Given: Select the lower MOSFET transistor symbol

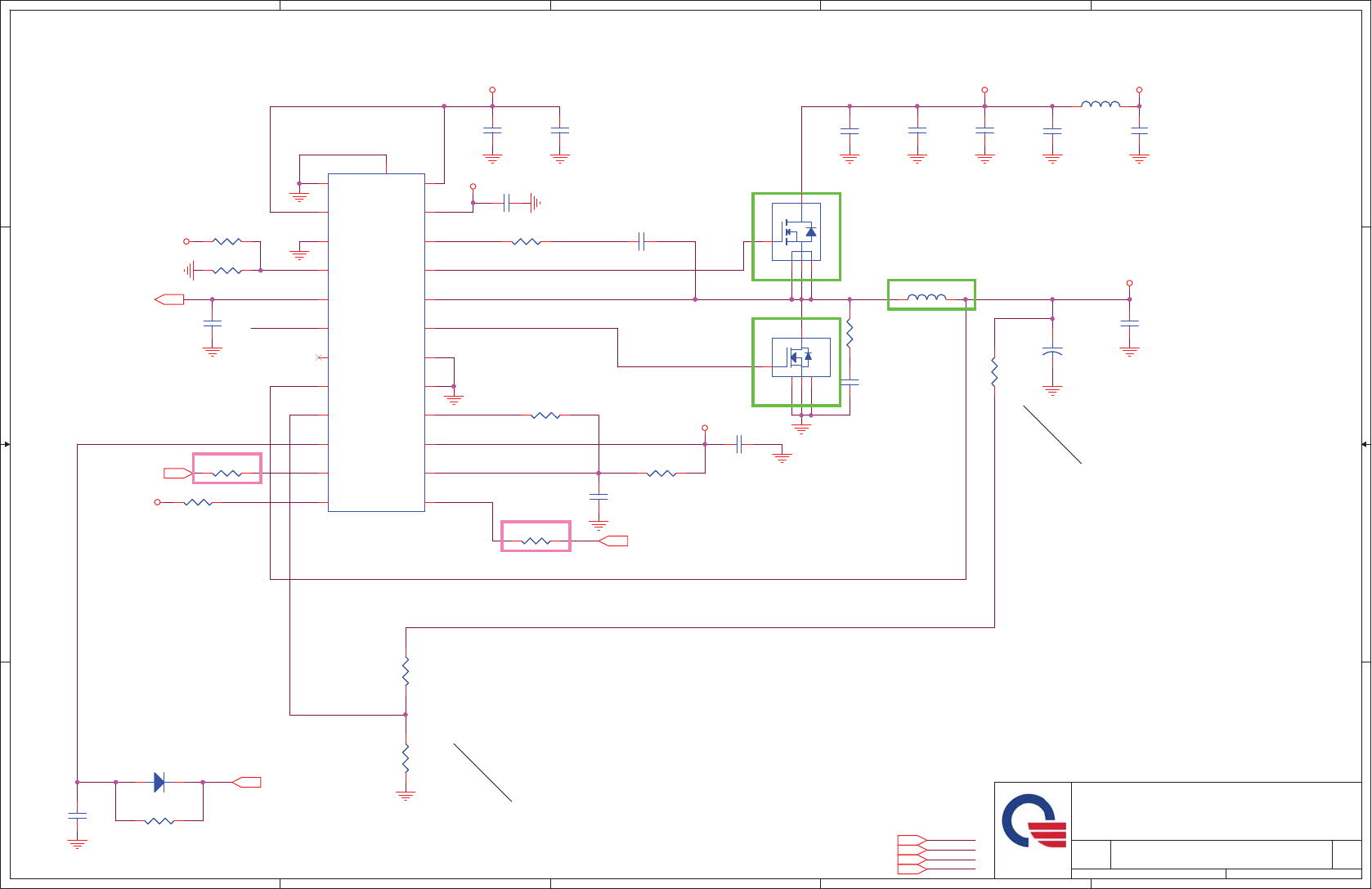Looking at the screenshot, I should [800, 357].
